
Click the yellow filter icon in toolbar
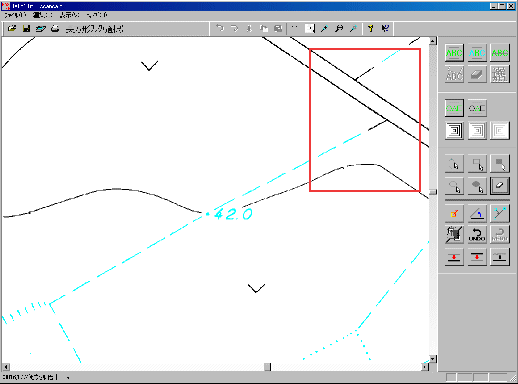pyautogui.click(x=370, y=29)
